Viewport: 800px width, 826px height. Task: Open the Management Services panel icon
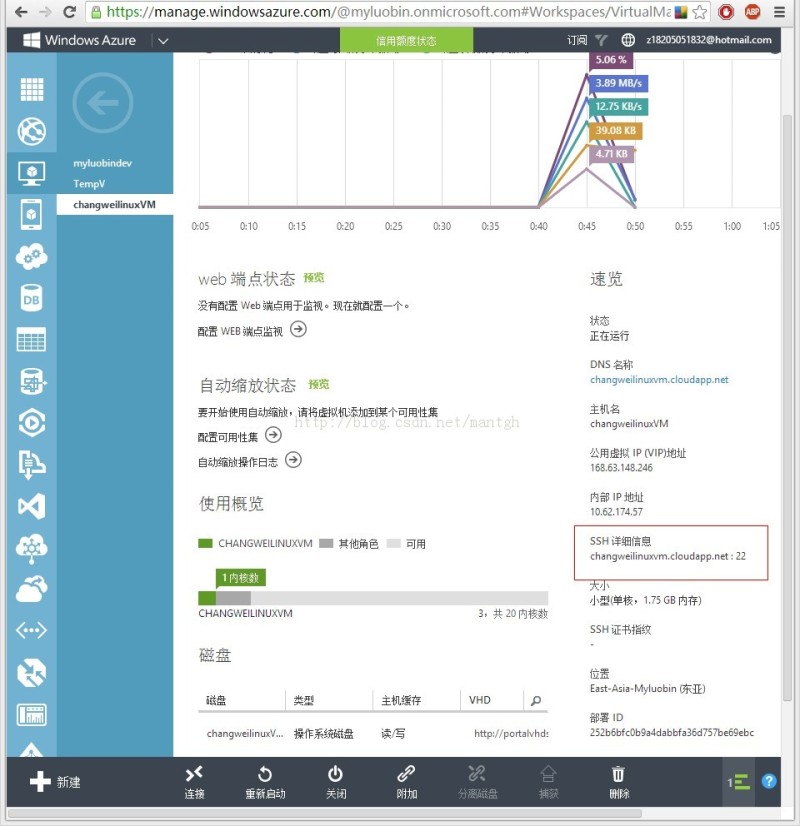coord(32,715)
